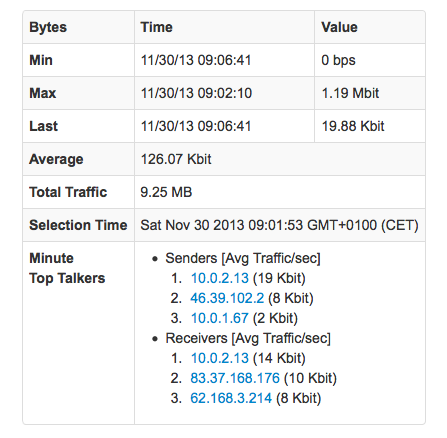The width and height of the screenshot is (447, 438).
Task: Open sender link 10.0.2.13 (19 Kbit)
Action: 219,278
